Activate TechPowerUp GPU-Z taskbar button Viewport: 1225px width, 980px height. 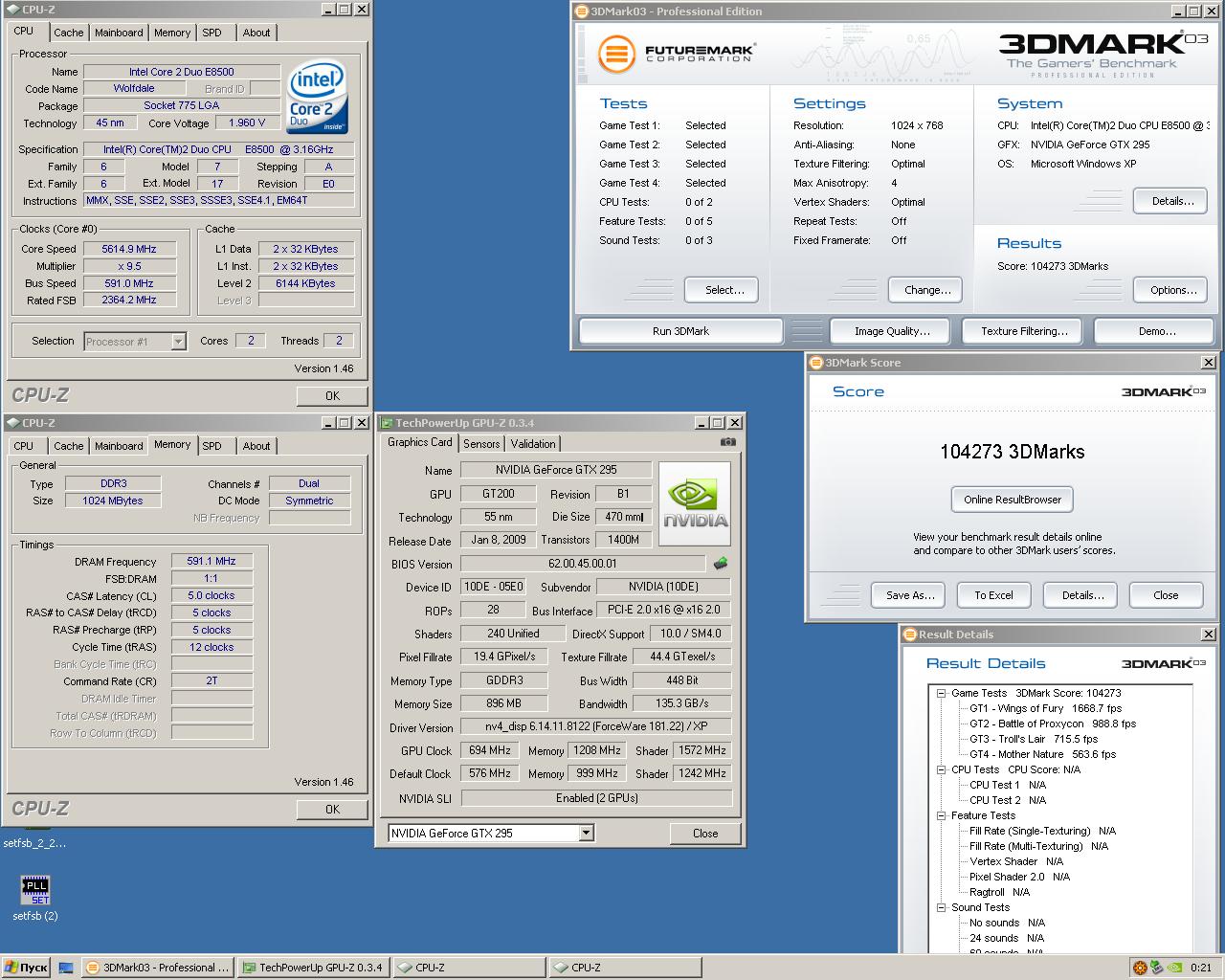click(312, 968)
